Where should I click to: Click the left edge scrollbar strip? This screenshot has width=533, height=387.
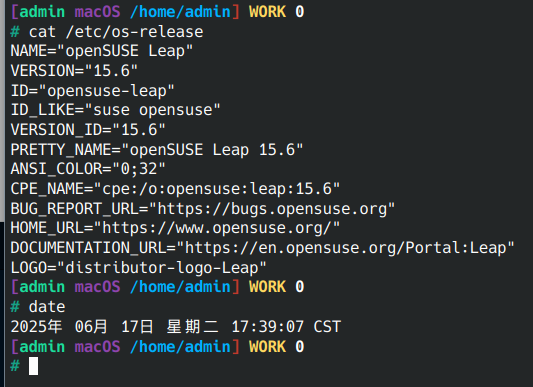tap(2, 111)
